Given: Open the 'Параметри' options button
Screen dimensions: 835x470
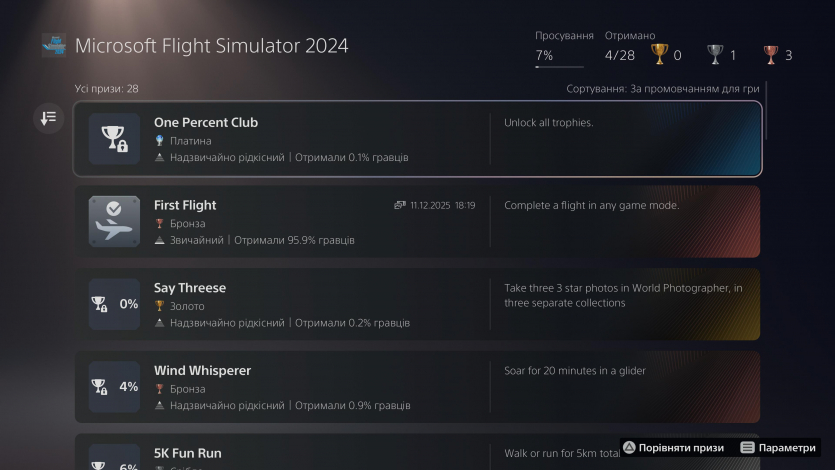Looking at the screenshot, I should pos(778,447).
